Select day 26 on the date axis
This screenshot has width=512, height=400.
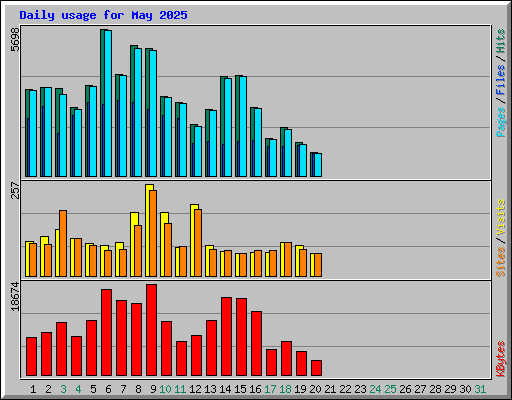[405, 389]
